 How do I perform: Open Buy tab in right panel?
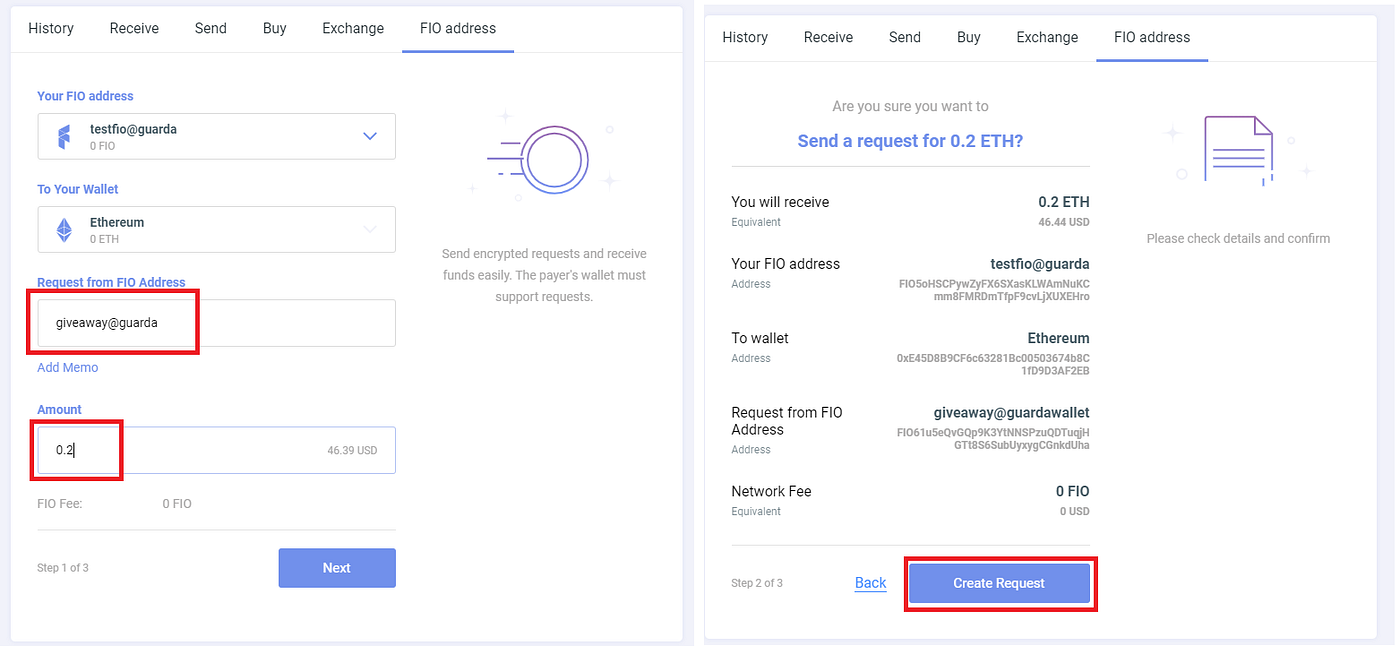[x=969, y=37]
